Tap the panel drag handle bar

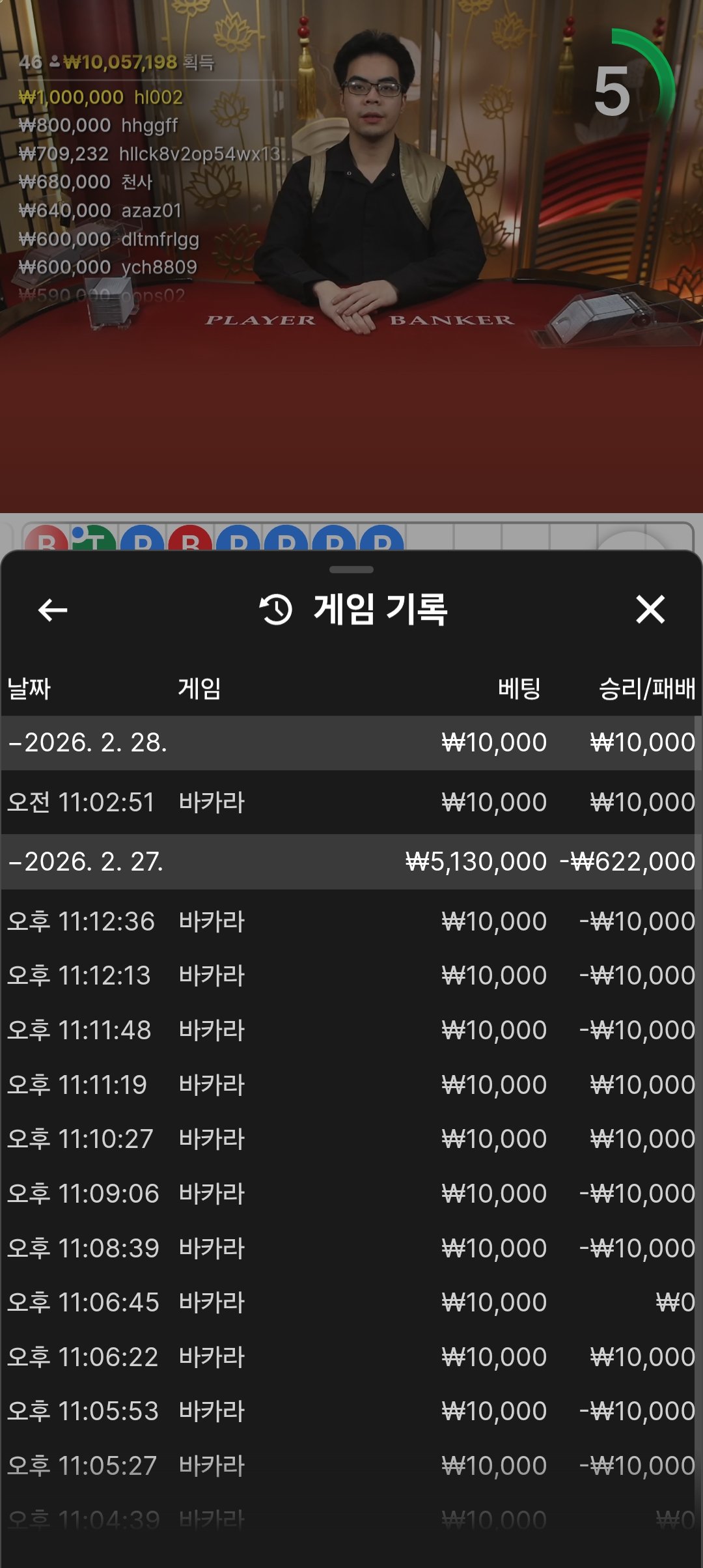pos(351,570)
